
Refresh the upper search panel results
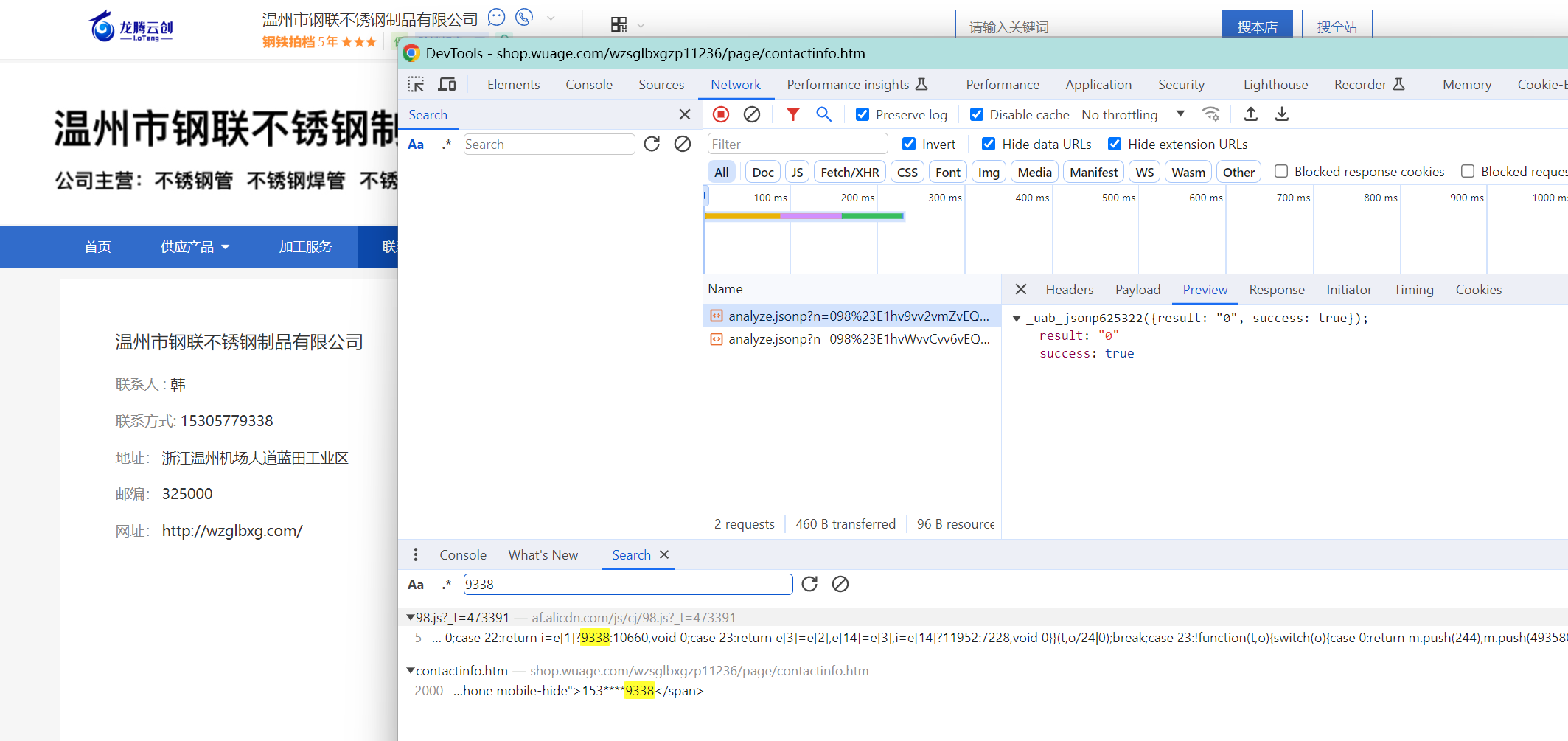pyautogui.click(x=652, y=144)
